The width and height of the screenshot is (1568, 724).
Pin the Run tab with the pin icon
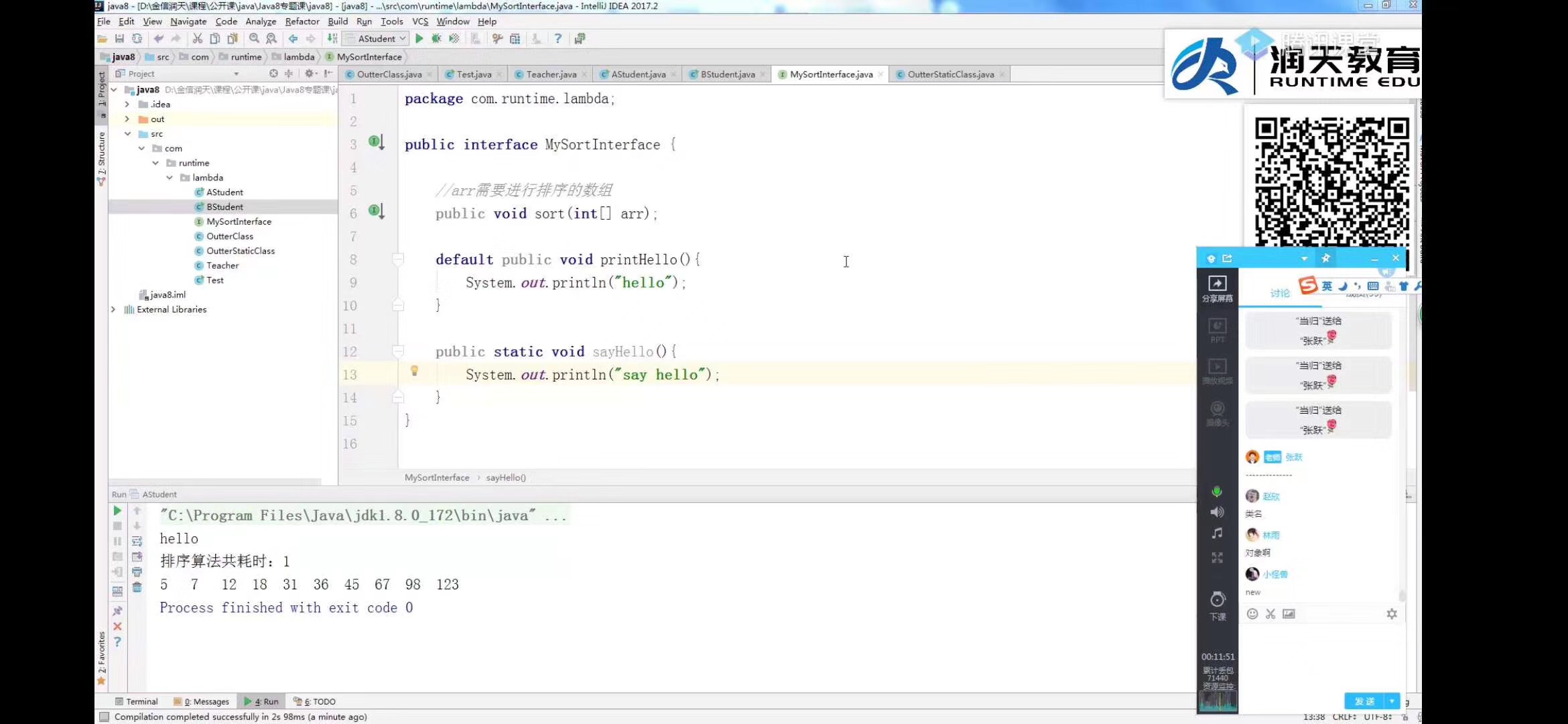coord(117,611)
